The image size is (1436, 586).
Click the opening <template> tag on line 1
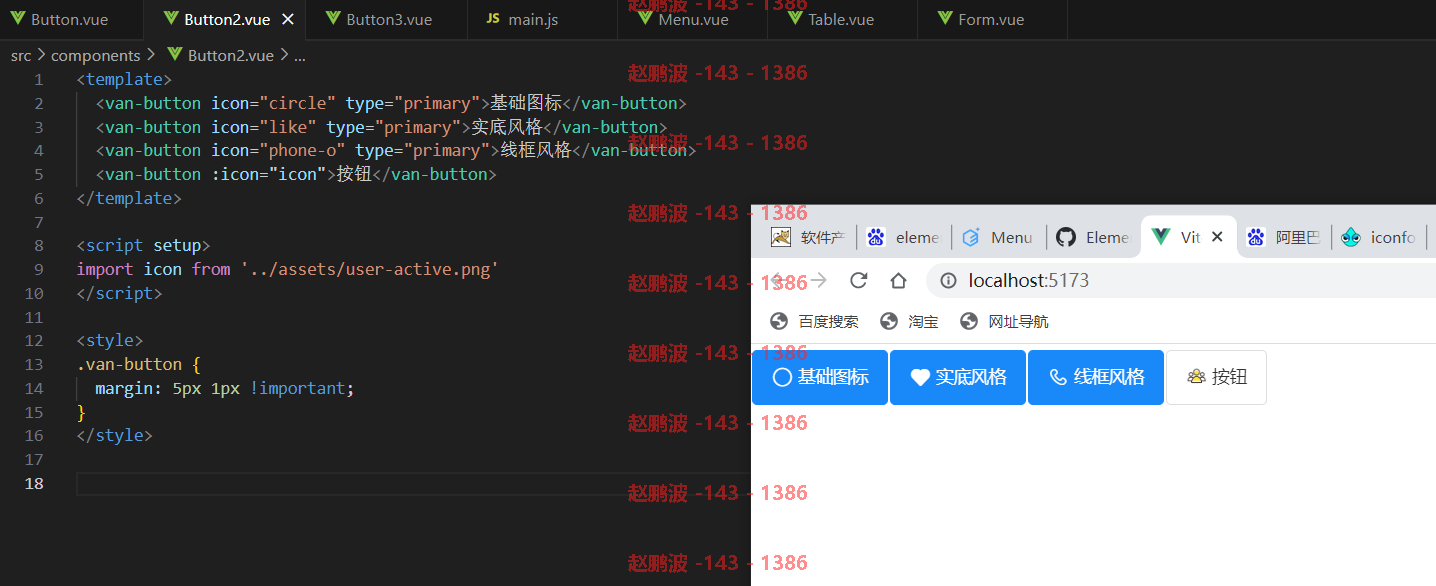pyautogui.click(x=124, y=79)
